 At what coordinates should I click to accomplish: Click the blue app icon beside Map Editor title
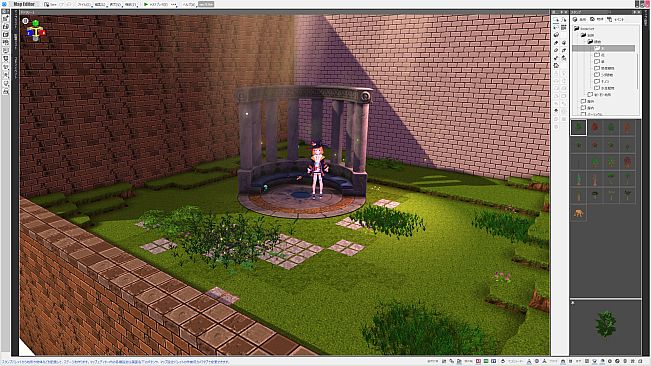click(4, 4)
